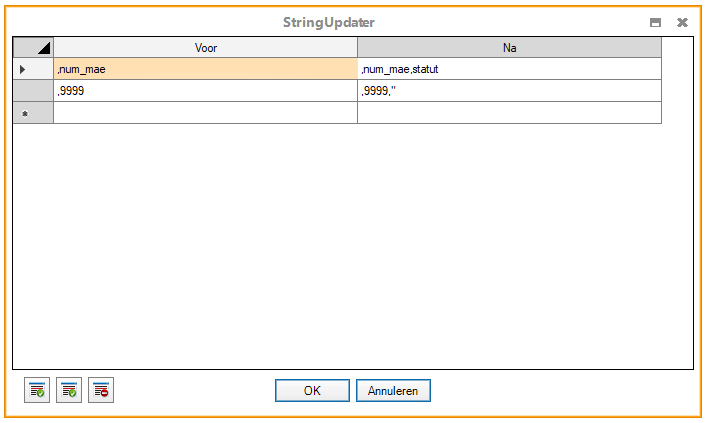
Task: Click the red-minus list icon button
Action: pyautogui.click(x=101, y=390)
